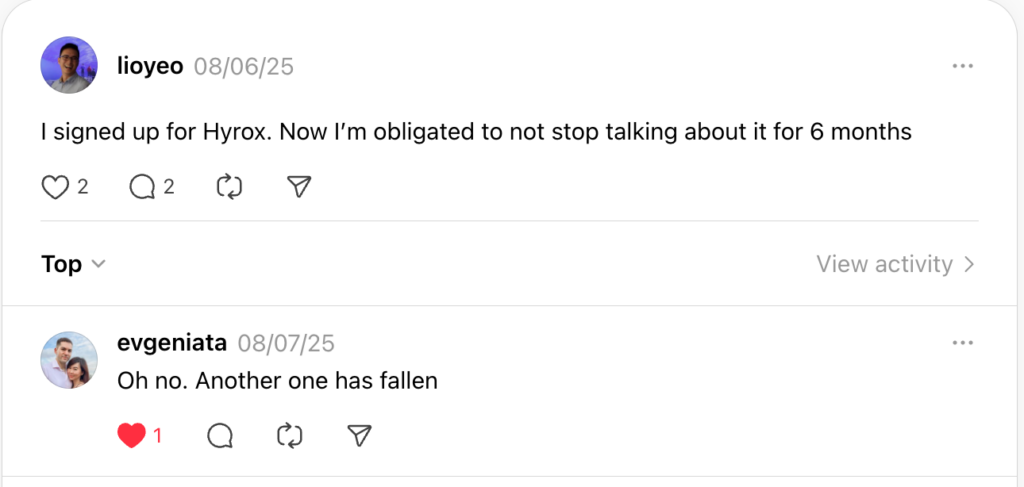Repost lioyeo's Hyrox post
Viewport: 1024px width, 487px height.
[229, 188]
